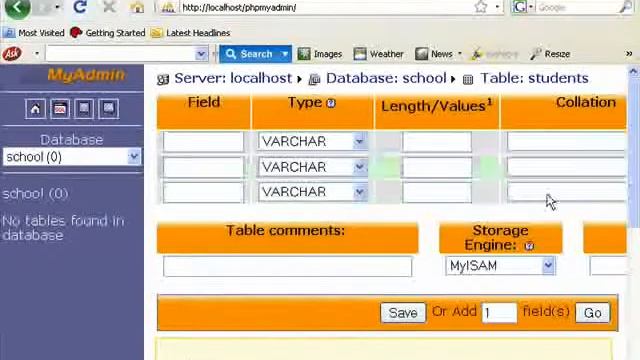Focus the third row Length/Values input
Screen dimensions: 640x360
[437, 192]
